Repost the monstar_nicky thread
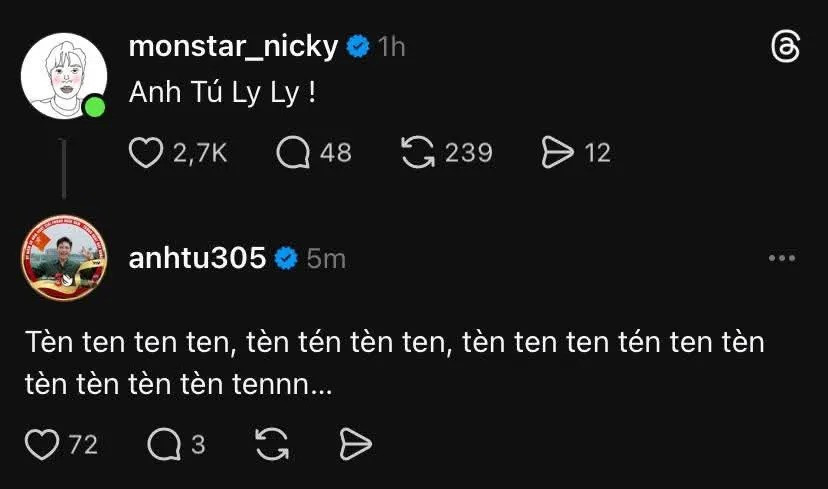Viewport: 828px width, 489px height. [x=416, y=152]
